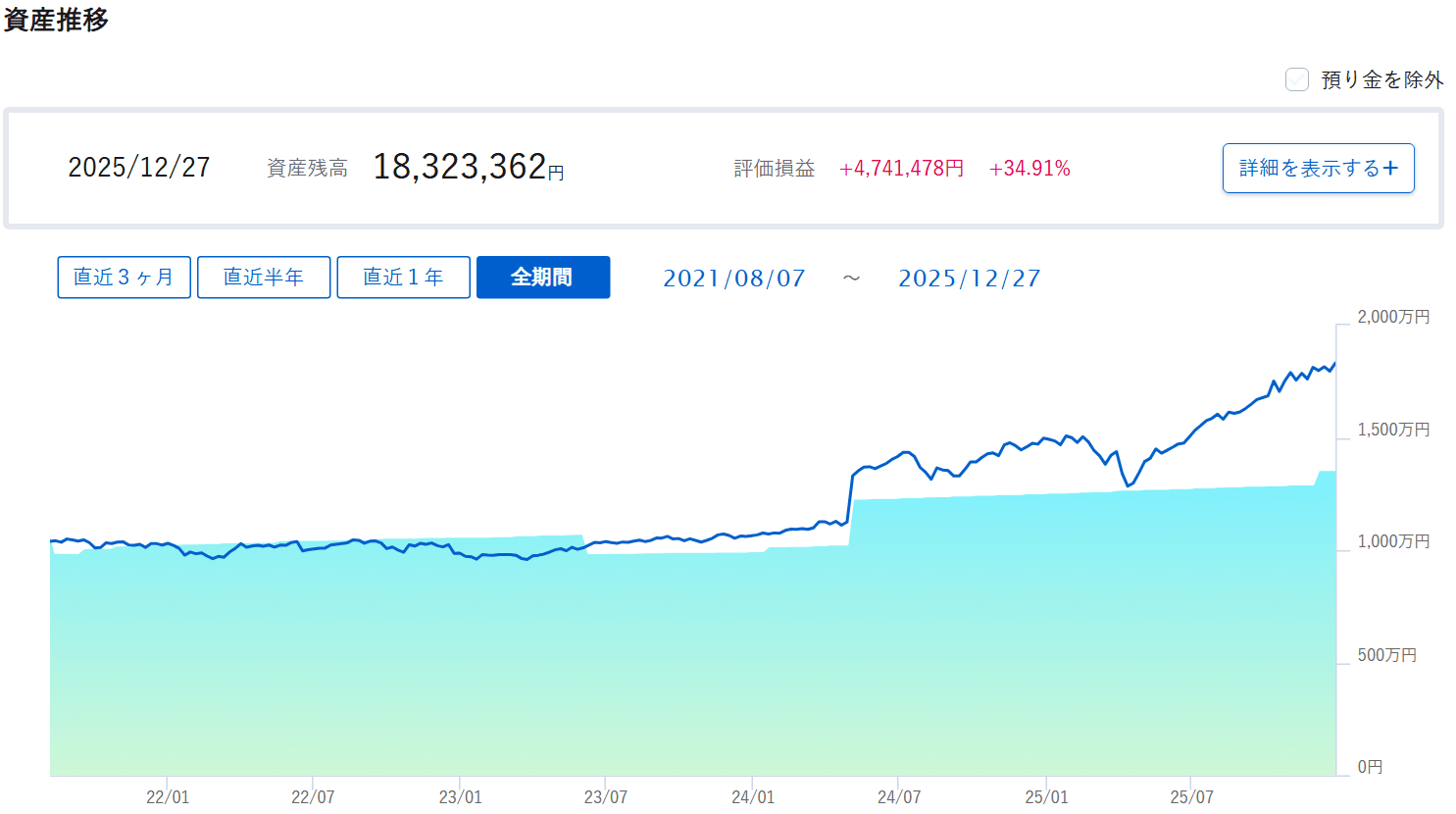The height and width of the screenshot is (814, 1456).
Task: Click the 22/01 x-axis label
Action: pos(168,796)
